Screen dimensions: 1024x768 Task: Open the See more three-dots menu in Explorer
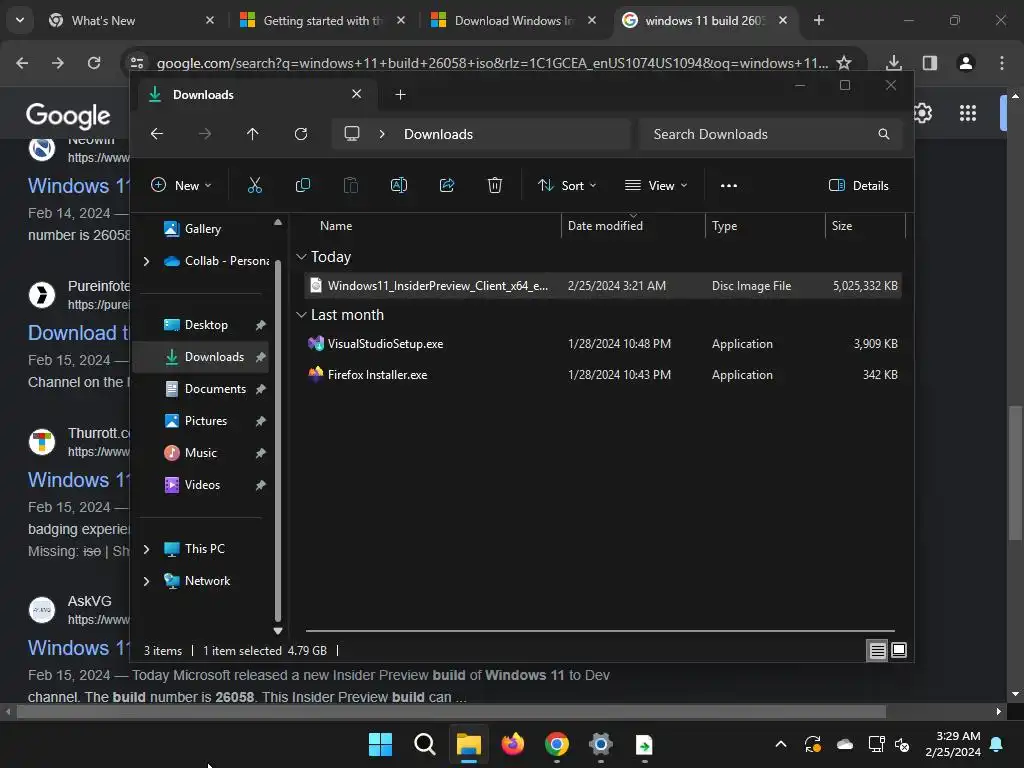point(729,185)
